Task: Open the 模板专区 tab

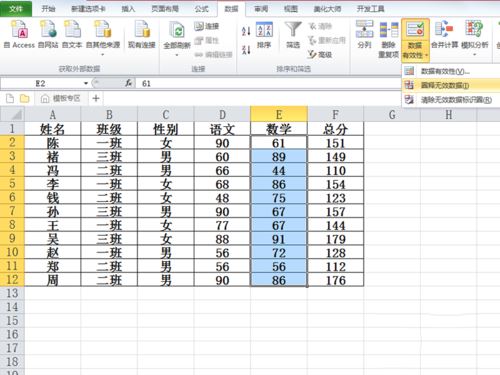Action: tap(61, 98)
